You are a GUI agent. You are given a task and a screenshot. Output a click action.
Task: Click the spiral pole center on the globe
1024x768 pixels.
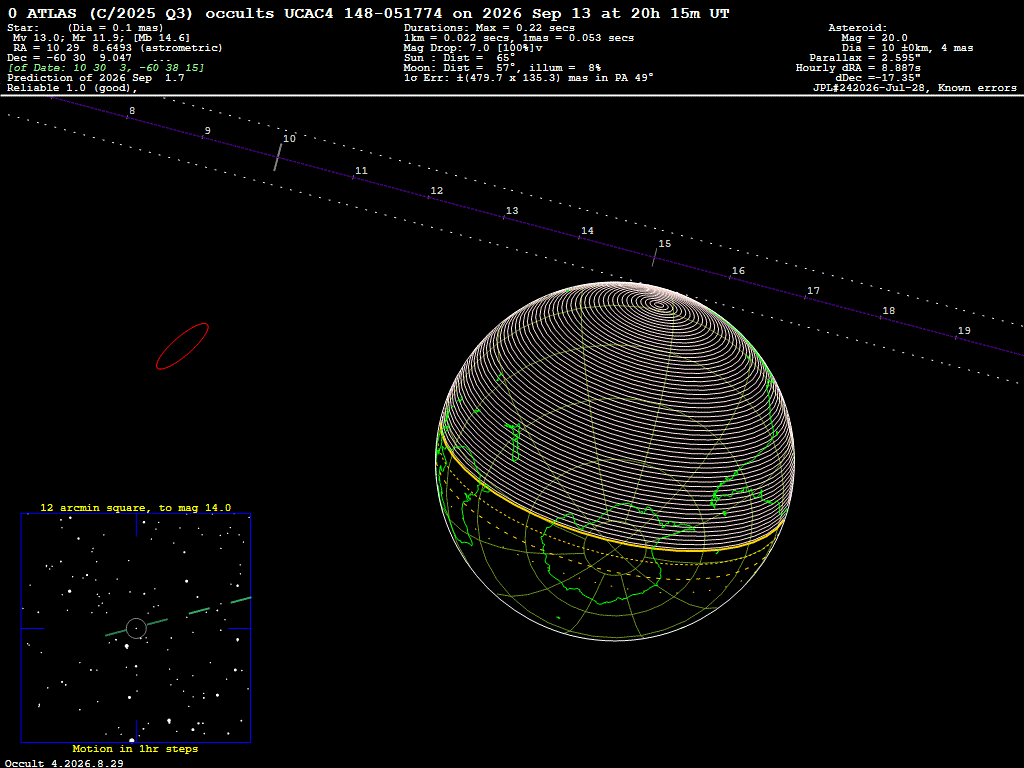point(660,304)
